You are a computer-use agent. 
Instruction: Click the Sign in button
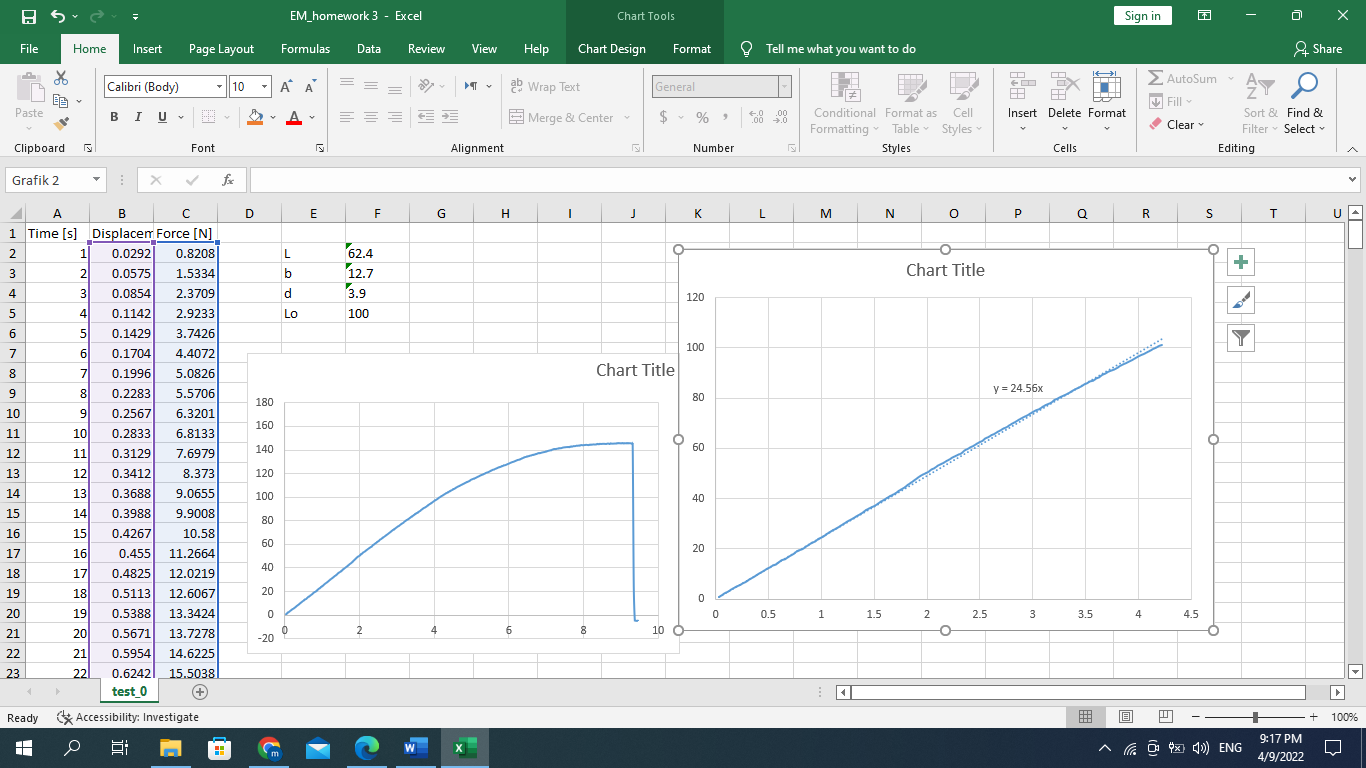(x=1142, y=15)
